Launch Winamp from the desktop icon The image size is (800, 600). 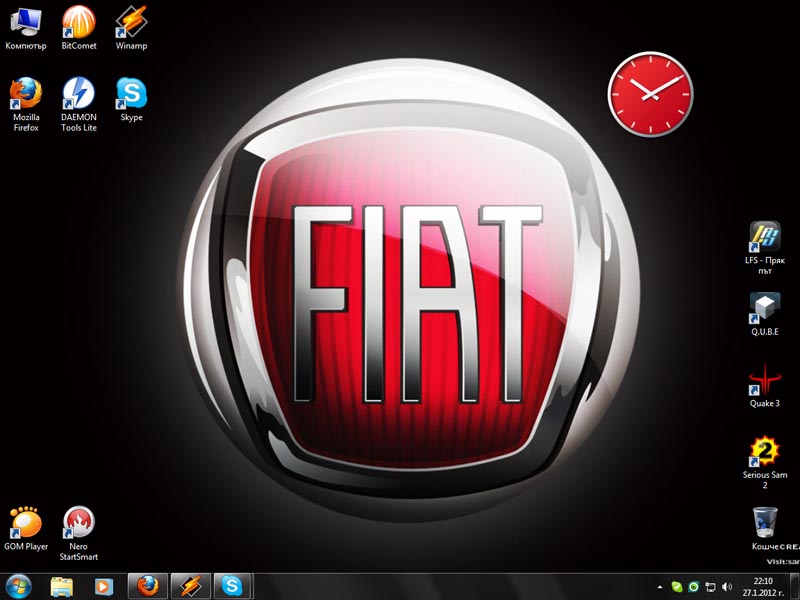(132, 22)
